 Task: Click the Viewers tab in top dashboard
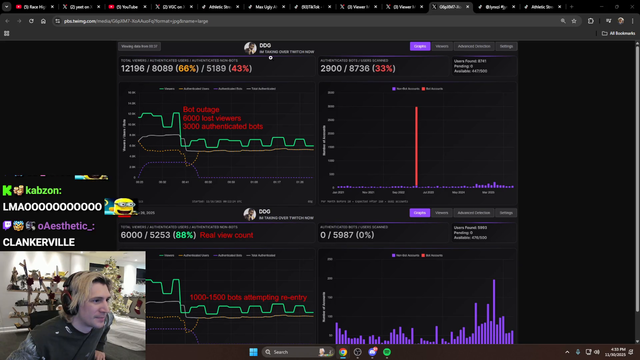[442, 46]
